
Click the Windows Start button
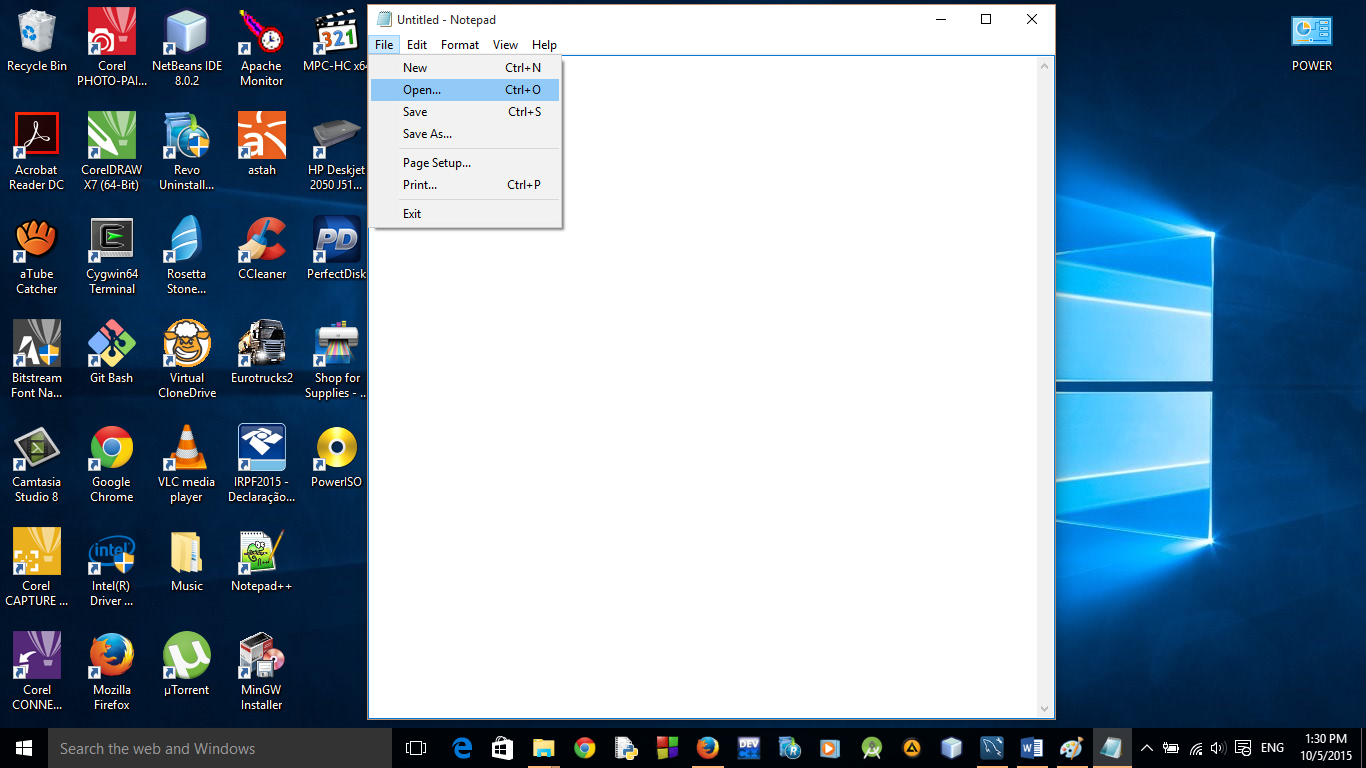point(21,747)
